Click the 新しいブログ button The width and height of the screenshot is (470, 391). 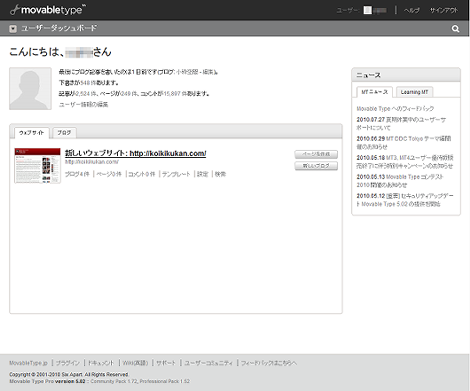316,166
